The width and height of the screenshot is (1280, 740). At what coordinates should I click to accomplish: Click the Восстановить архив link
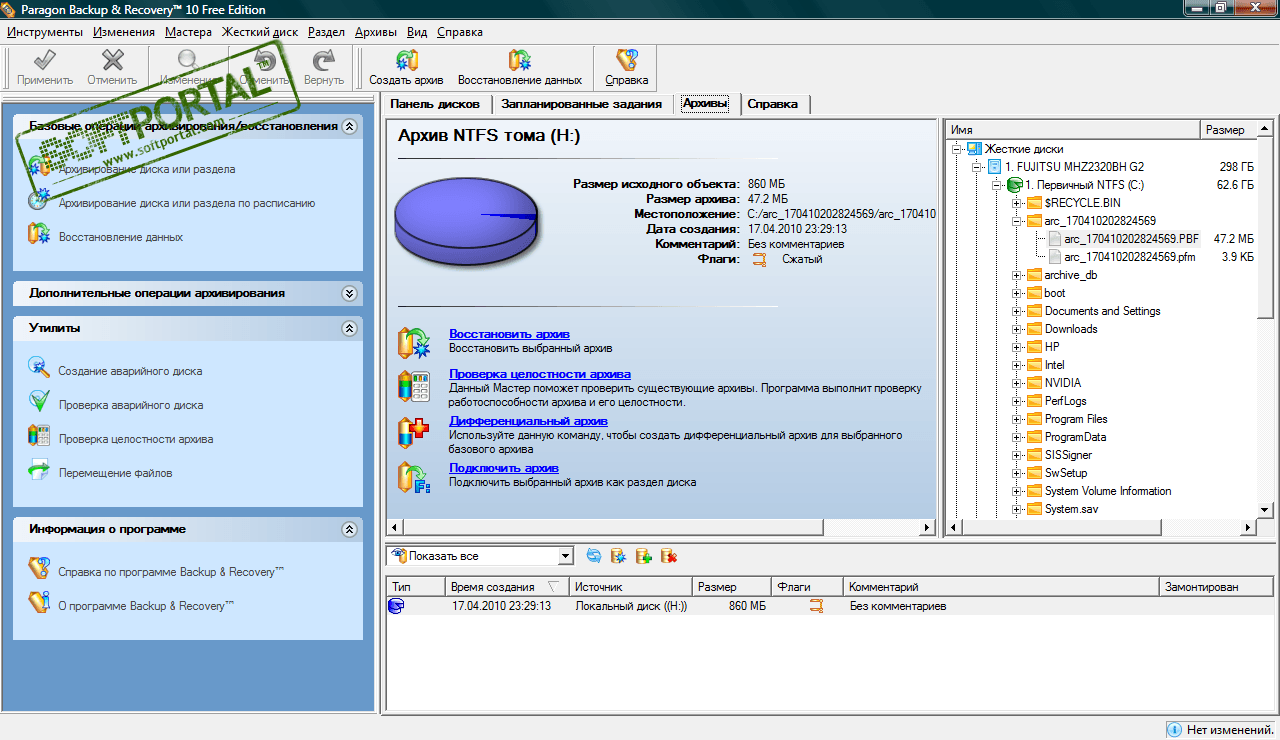point(509,333)
